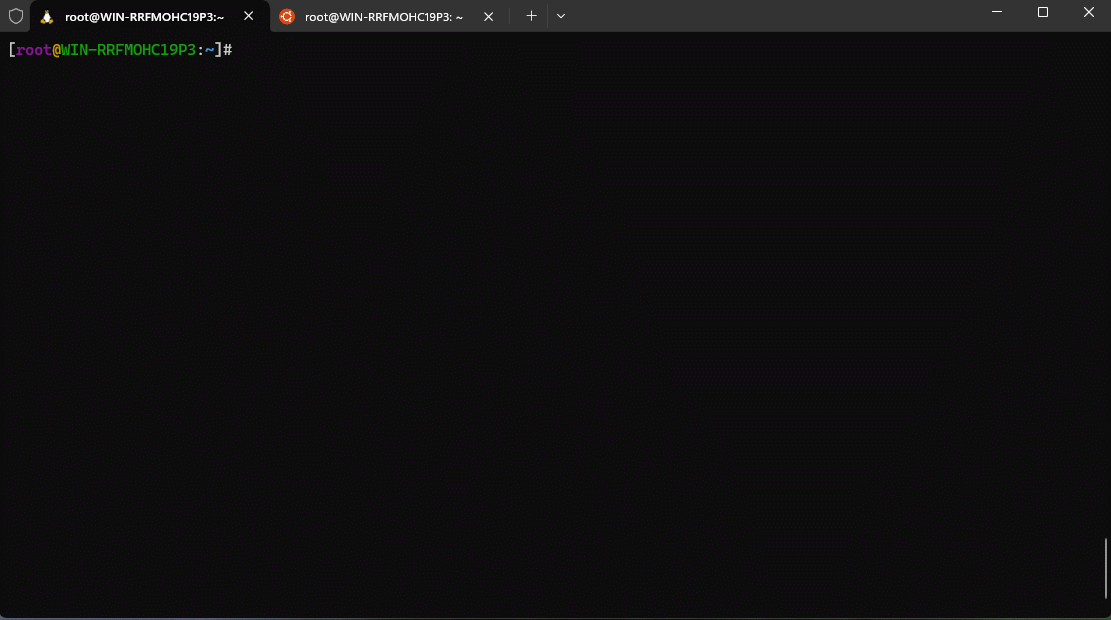Click the terminal vertical scrollbar thumb
Viewport: 1111px width, 620px height.
pos(1105,570)
